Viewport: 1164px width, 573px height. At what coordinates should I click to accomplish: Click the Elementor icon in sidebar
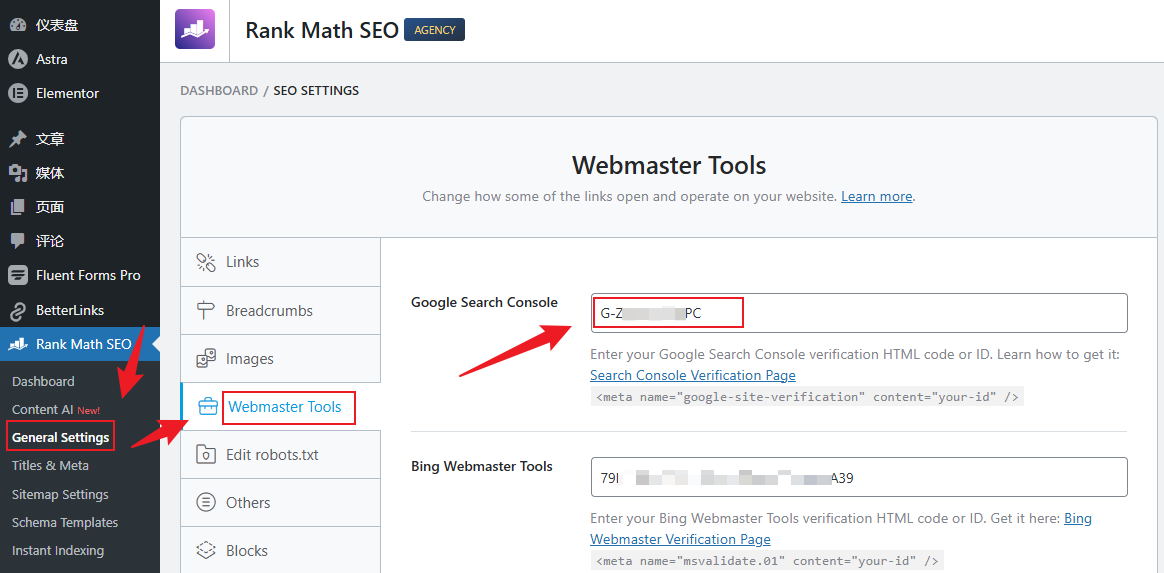(x=17, y=93)
